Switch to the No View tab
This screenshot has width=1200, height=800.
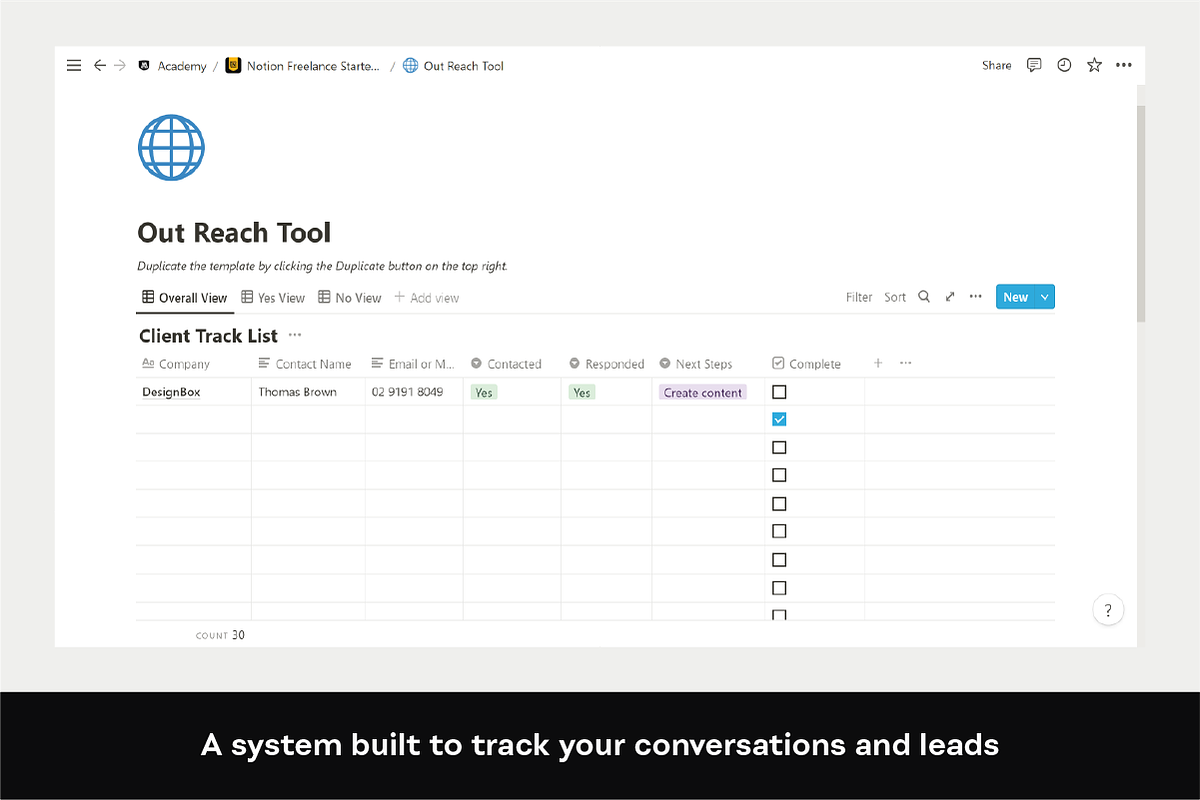(x=350, y=298)
